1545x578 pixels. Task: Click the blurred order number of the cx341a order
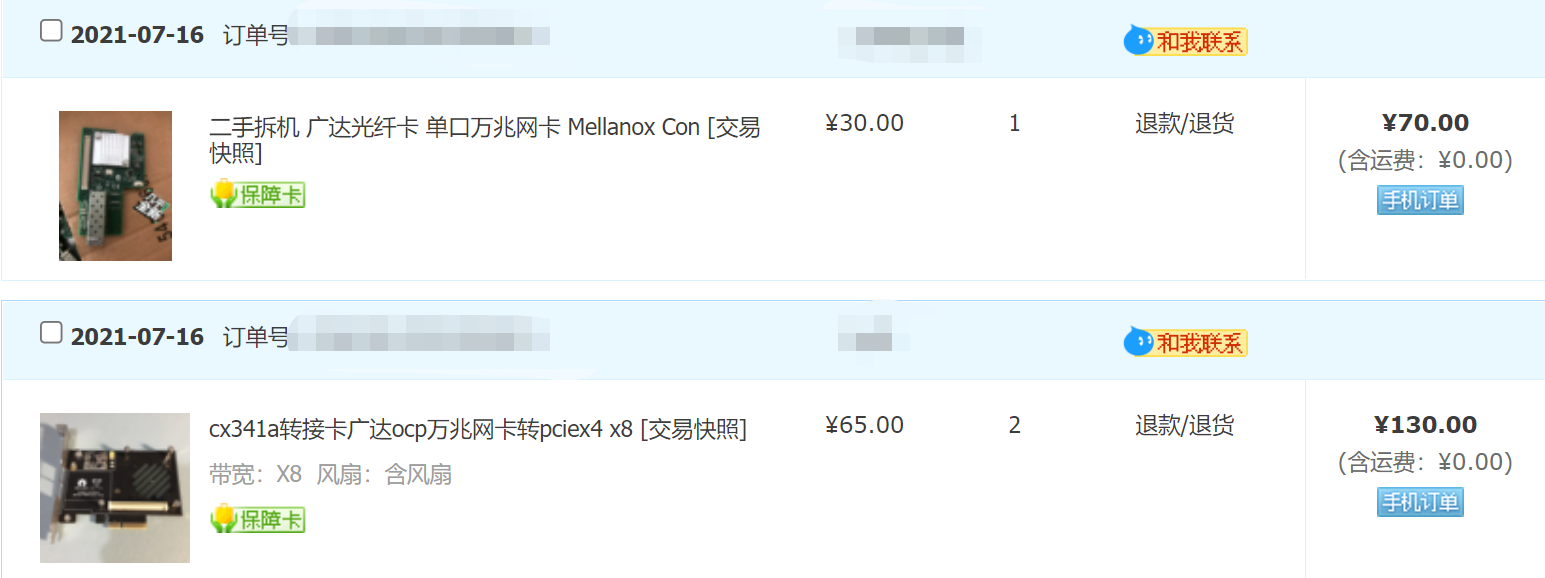click(420, 337)
